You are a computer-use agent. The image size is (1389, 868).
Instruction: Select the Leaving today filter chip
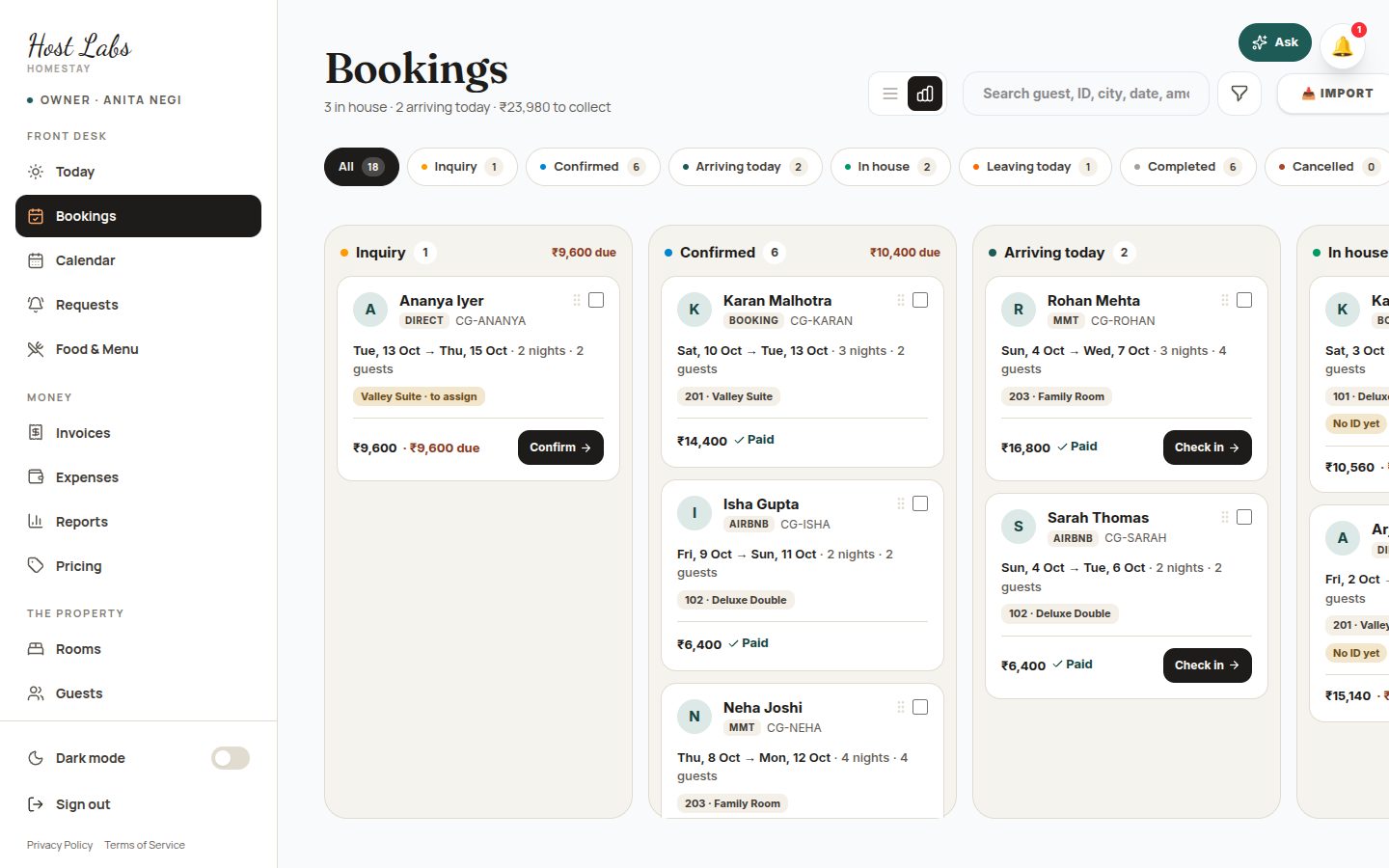pyautogui.click(x=1036, y=167)
